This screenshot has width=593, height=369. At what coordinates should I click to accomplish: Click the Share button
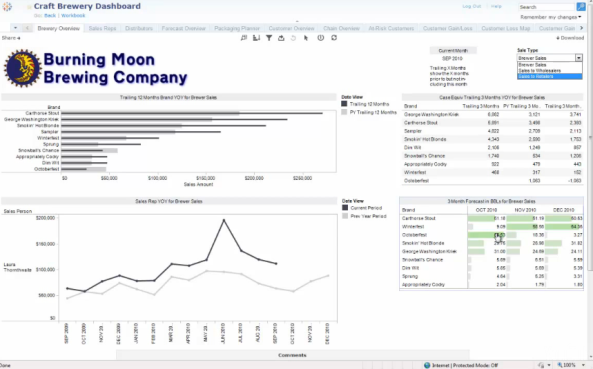(11, 38)
